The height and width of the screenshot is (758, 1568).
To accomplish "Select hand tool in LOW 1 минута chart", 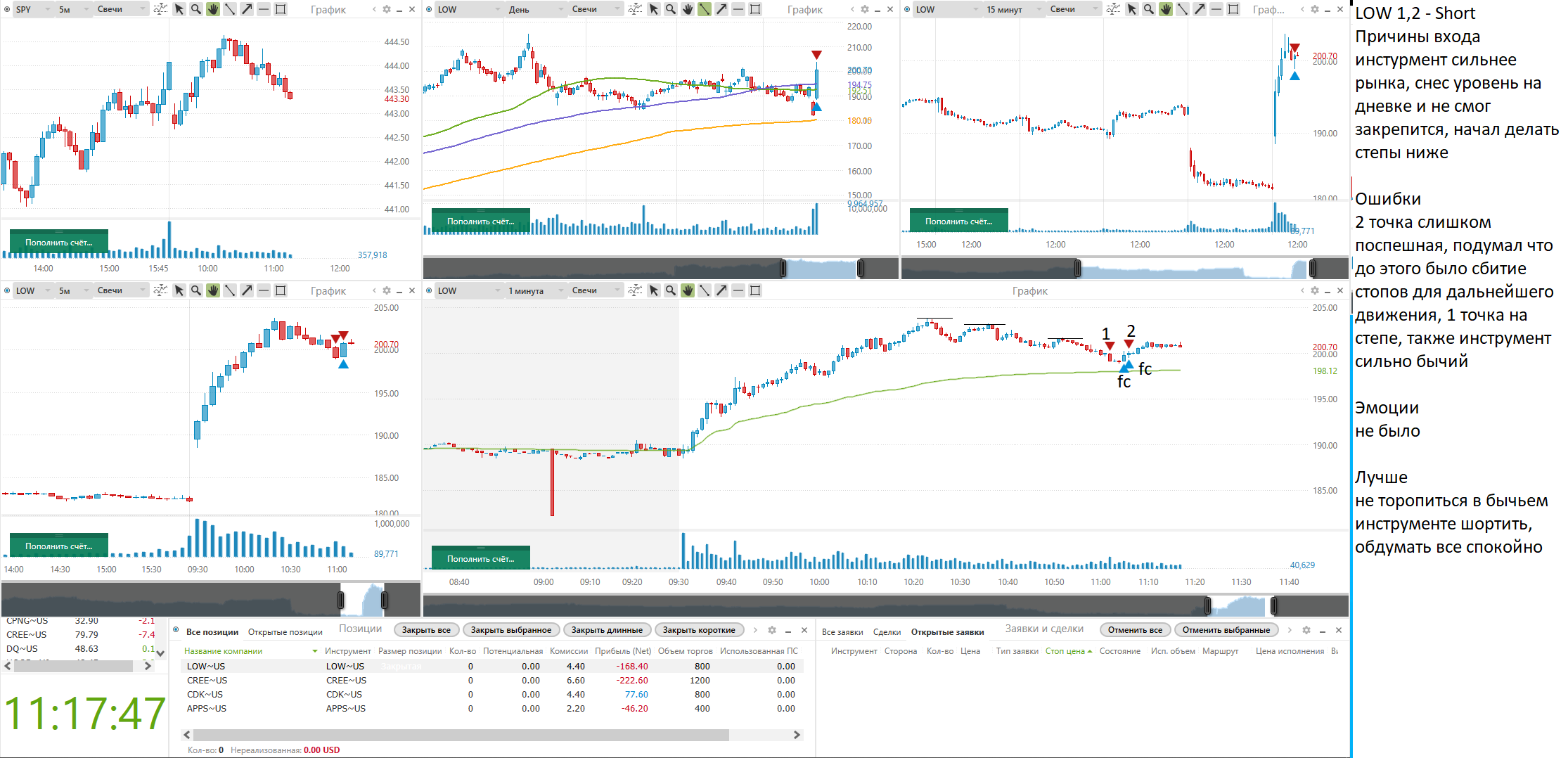I will pos(688,290).
